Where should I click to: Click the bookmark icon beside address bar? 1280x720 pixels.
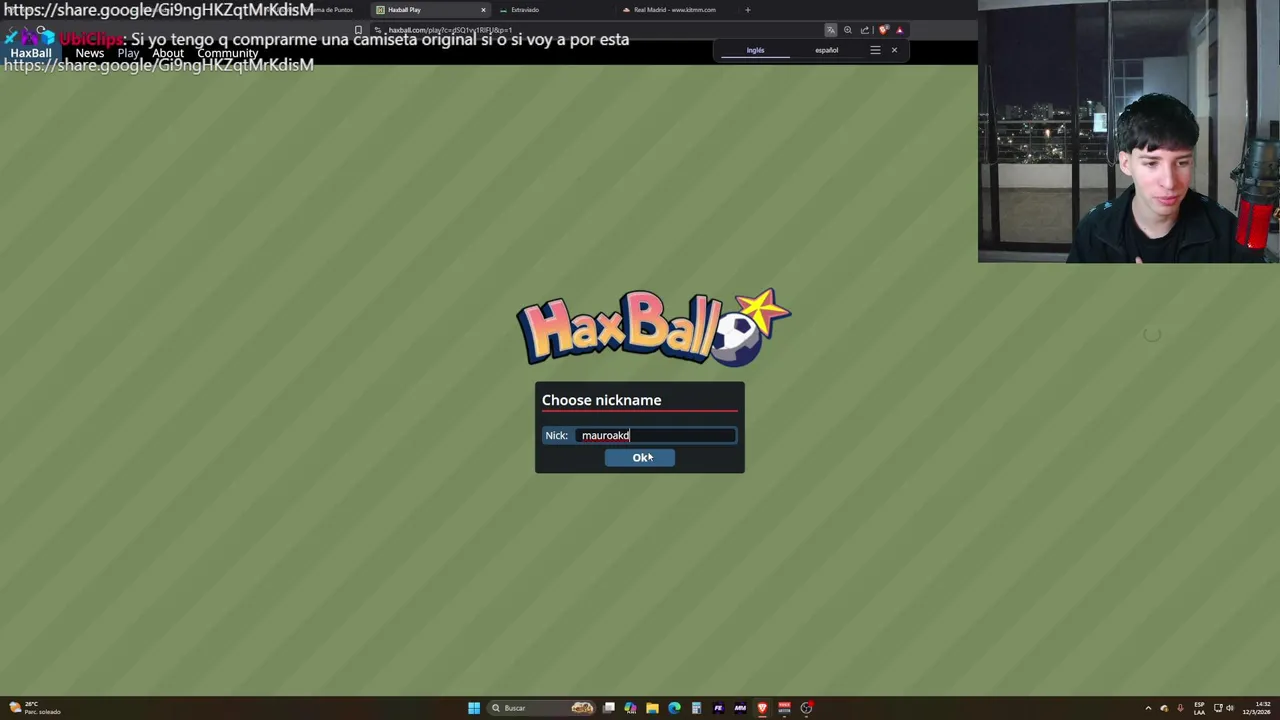coord(358,30)
